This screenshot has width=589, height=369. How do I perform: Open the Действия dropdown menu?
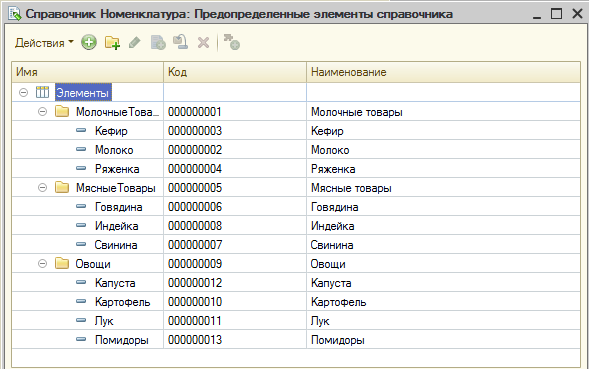point(44,43)
